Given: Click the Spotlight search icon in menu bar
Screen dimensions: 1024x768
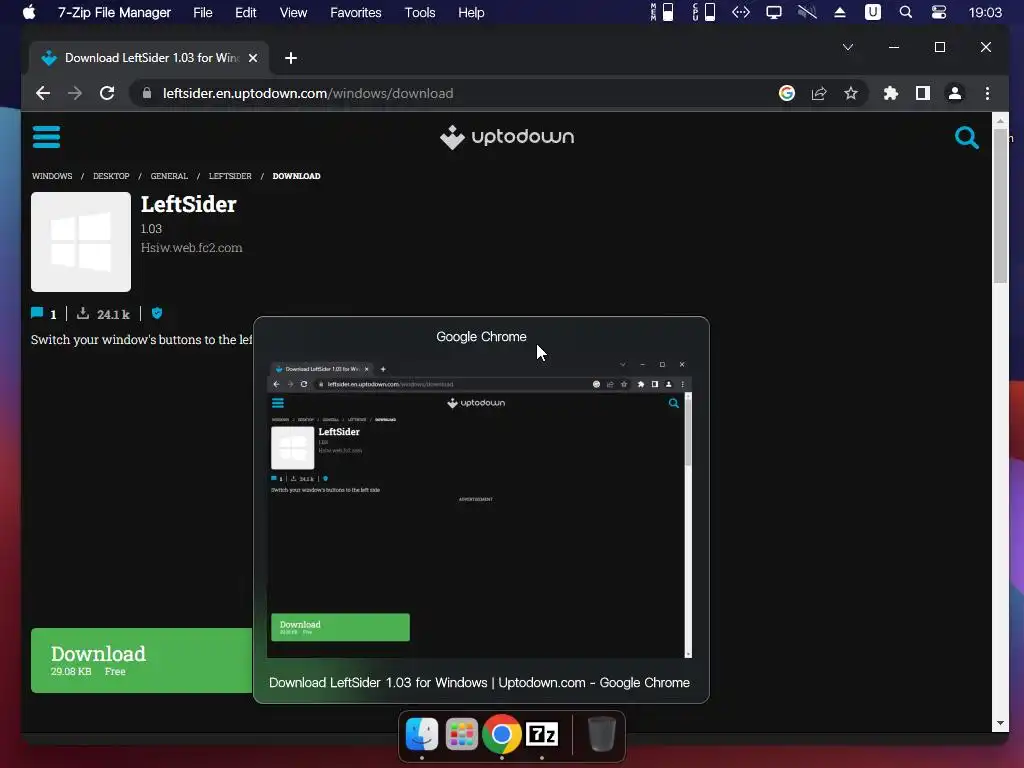Looking at the screenshot, I should [x=905, y=12].
